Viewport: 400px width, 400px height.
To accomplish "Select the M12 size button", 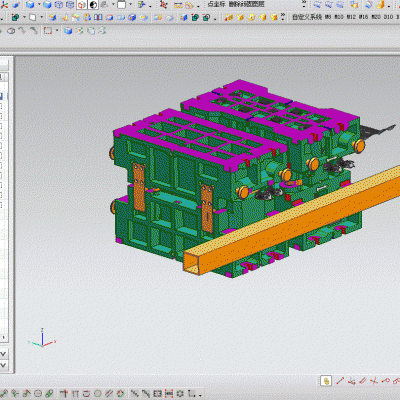I will (351, 16).
